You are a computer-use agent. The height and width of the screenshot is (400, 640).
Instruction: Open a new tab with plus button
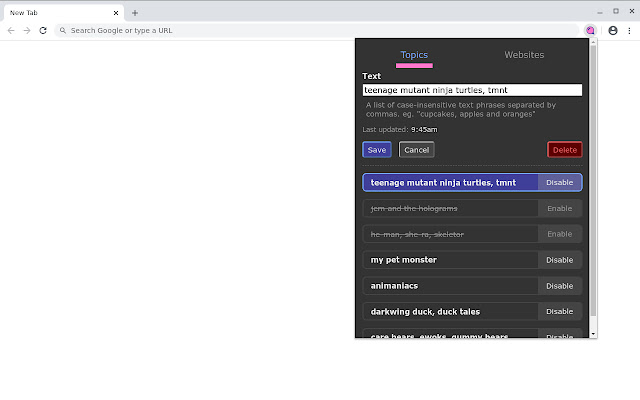[x=135, y=13]
